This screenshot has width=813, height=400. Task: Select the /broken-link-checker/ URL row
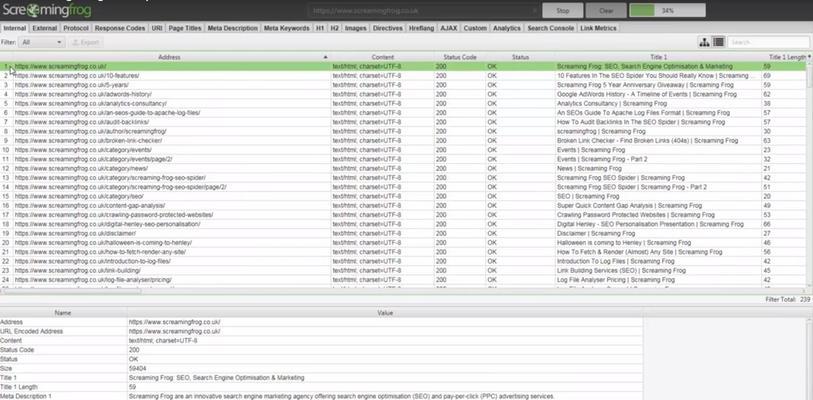point(403,141)
